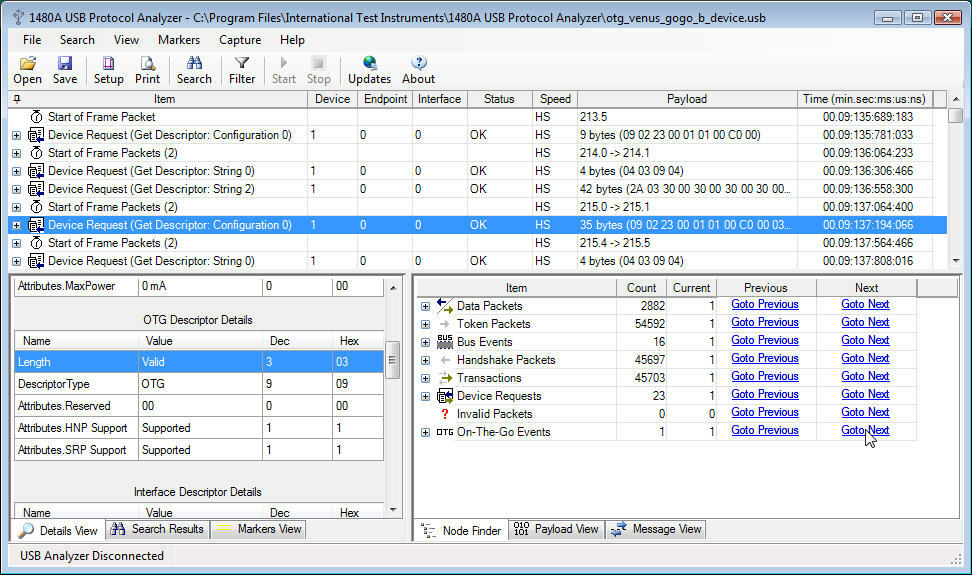
Task: Click scroll-down arrow of packet list scrollbar
Action: [x=955, y=261]
